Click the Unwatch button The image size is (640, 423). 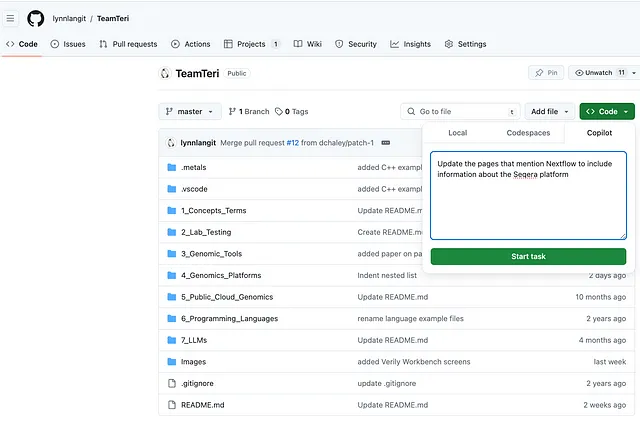[x=599, y=73]
